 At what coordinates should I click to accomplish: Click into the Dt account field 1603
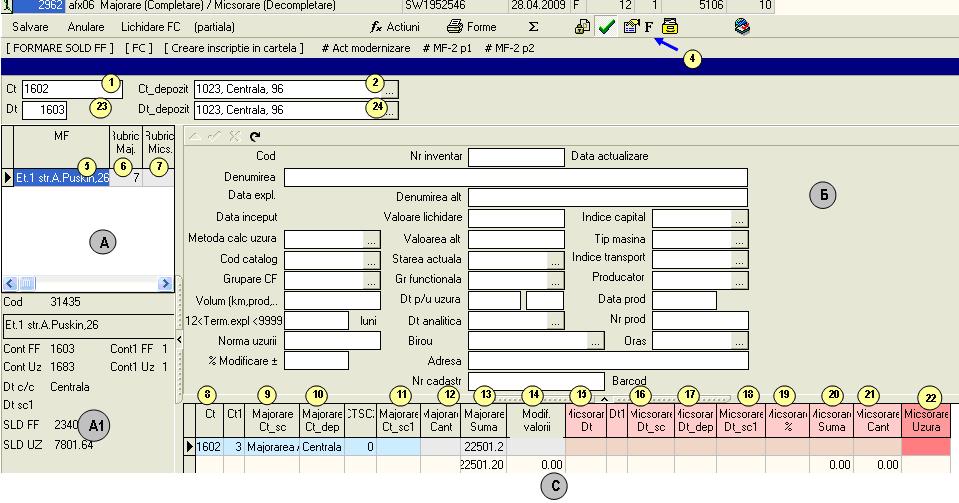(44, 110)
